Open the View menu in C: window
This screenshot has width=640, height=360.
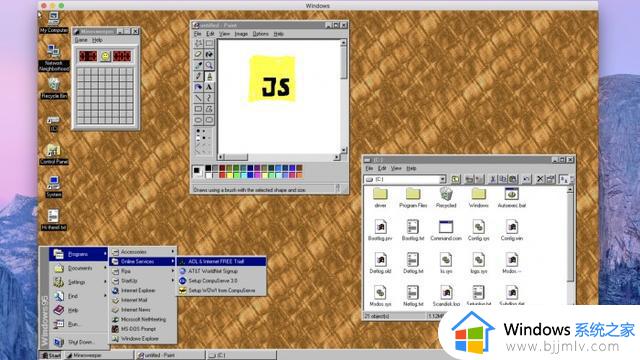pos(396,168)
